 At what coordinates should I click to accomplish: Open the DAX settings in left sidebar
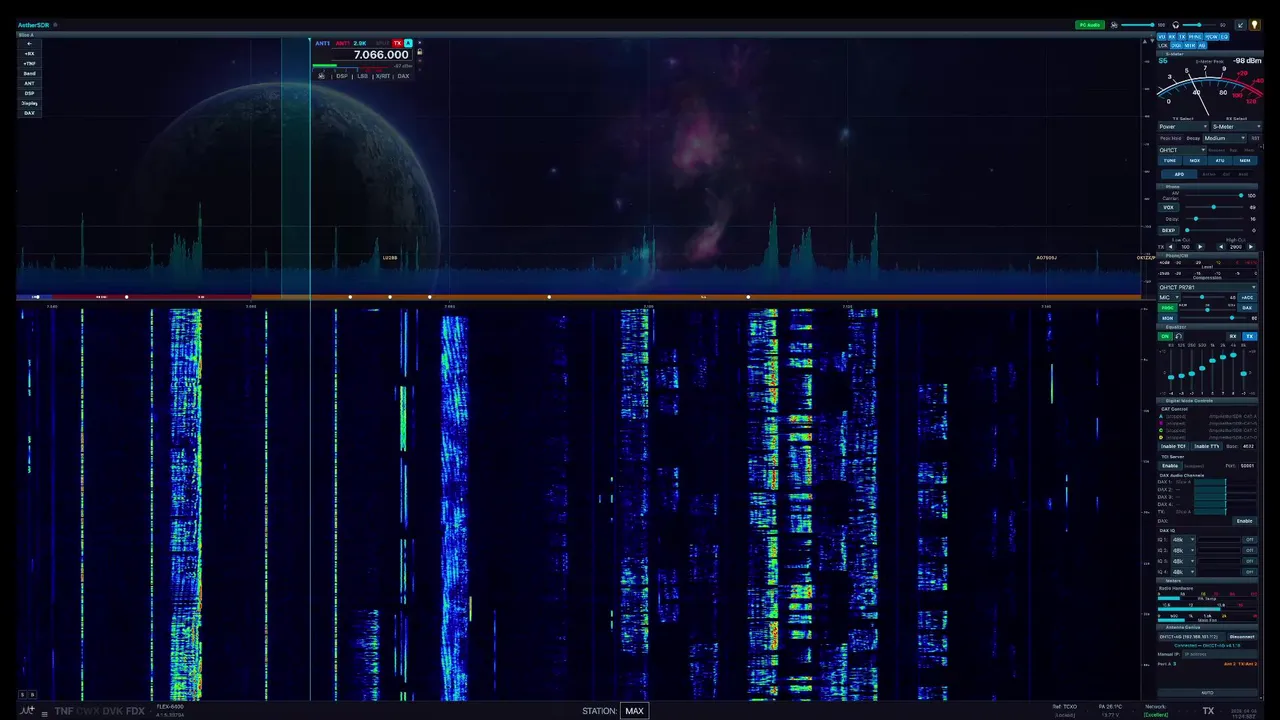tap(29, 113)
